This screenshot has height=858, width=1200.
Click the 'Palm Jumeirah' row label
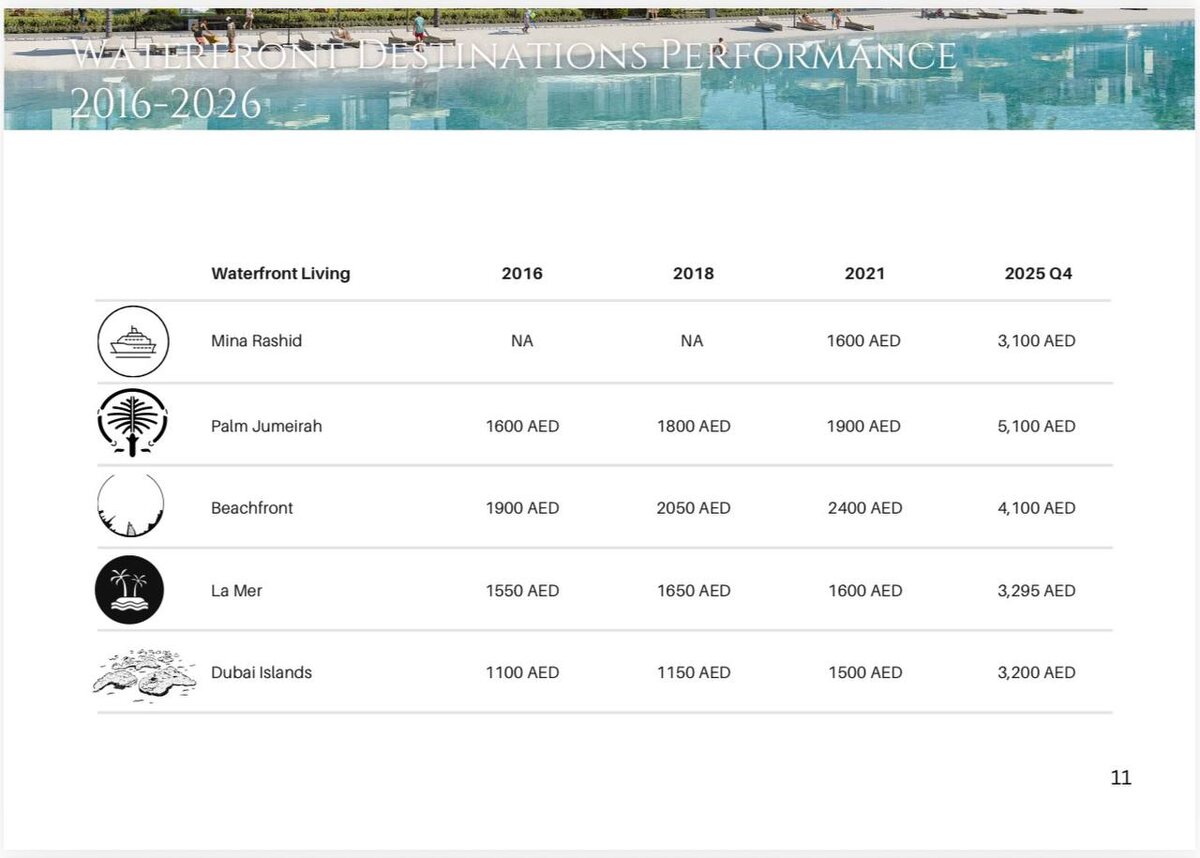pyautogui.click(x=266, y=426)
